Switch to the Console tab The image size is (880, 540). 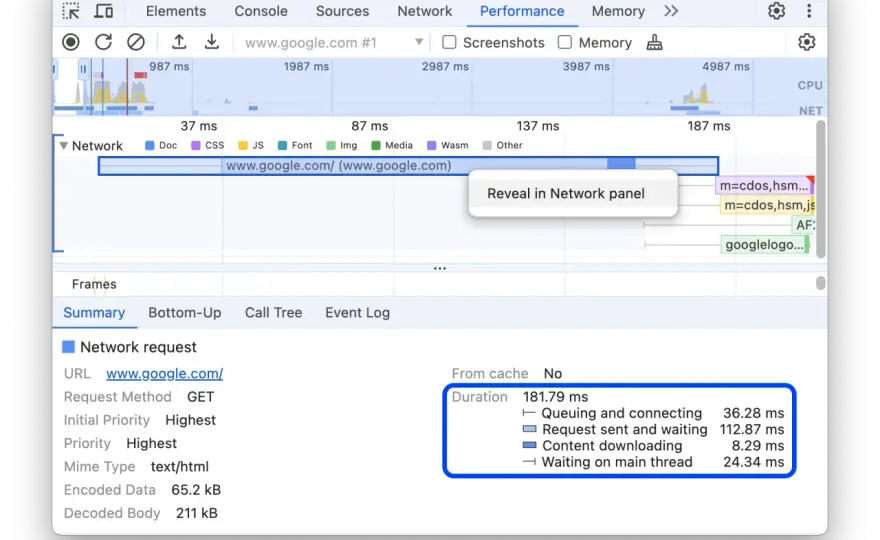tap(261, 11)
